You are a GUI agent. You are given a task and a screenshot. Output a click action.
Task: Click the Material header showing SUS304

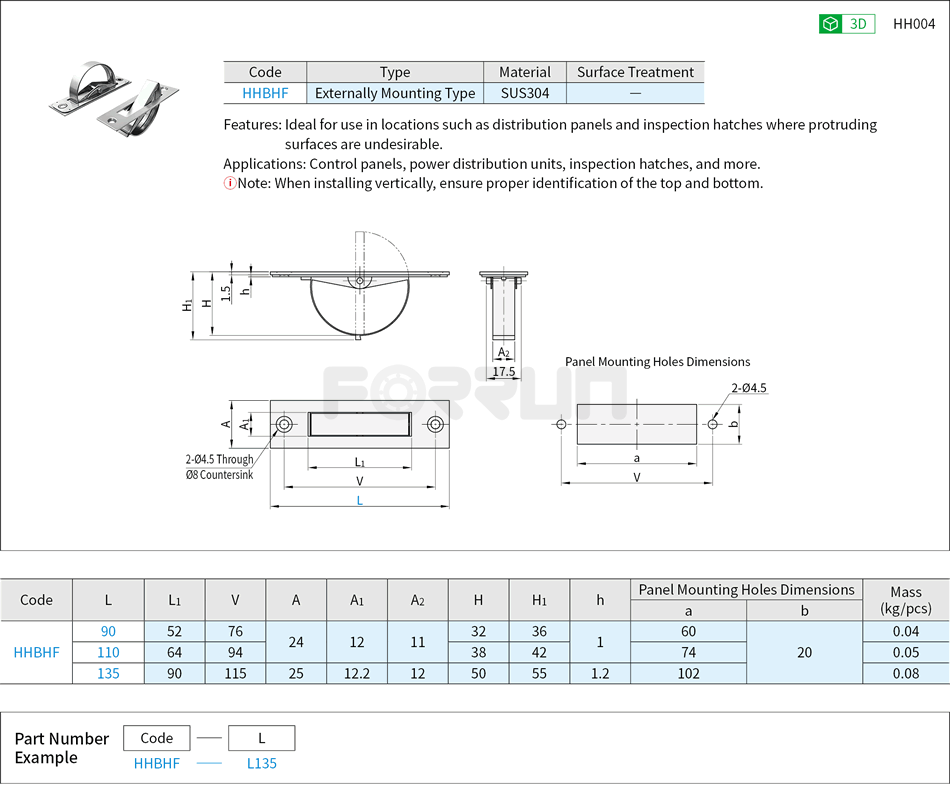click(x=524, y=71)
